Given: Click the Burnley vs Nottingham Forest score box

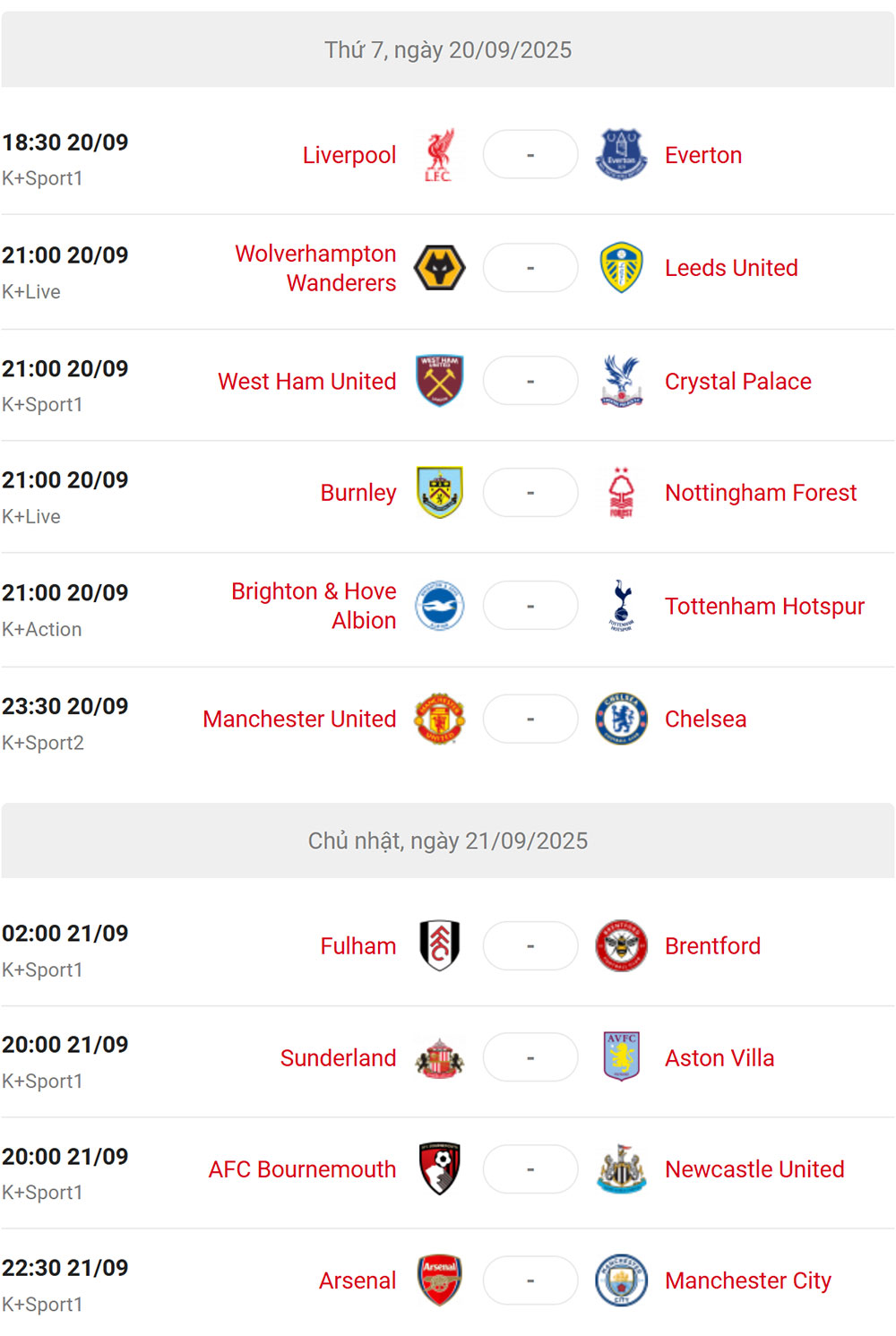Looking at the screenshot, I should (x=530, y=493).
